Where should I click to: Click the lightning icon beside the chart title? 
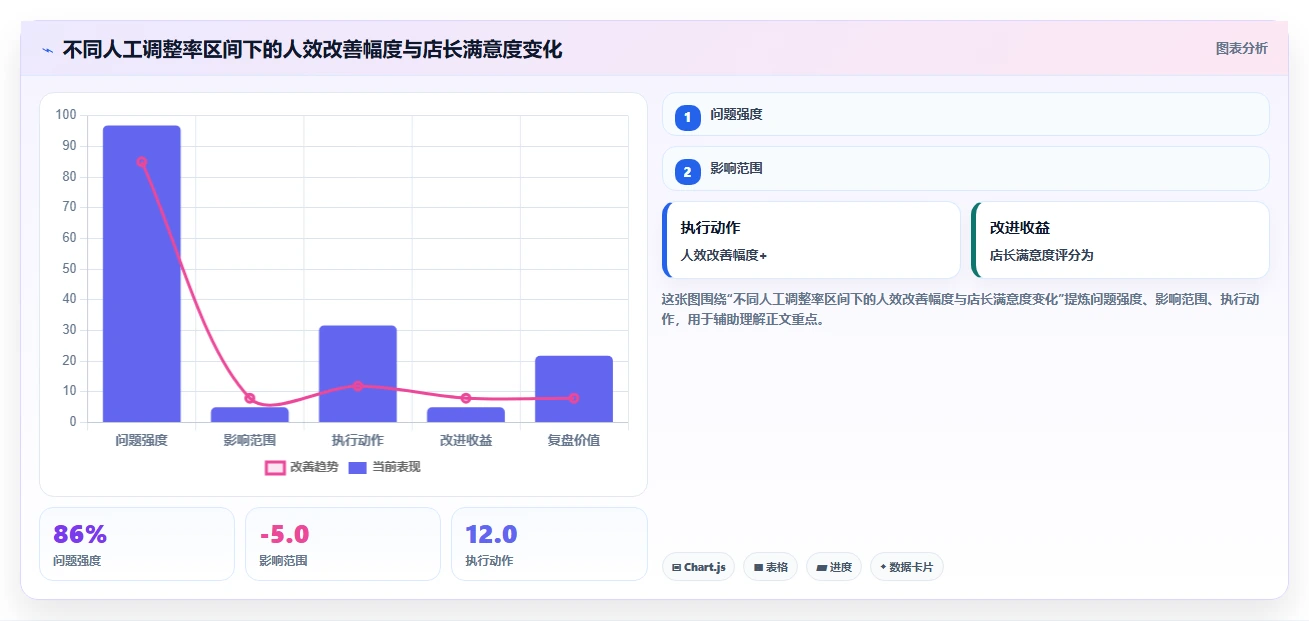[x=47, y=50]
